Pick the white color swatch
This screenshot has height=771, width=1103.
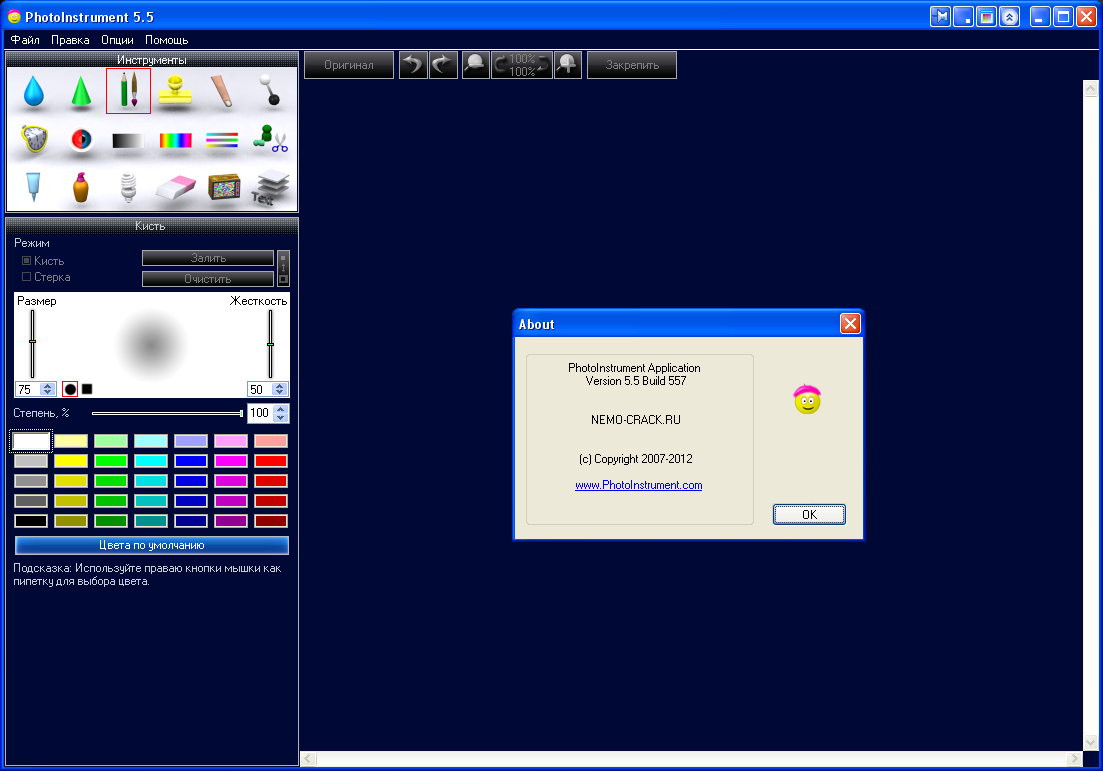pos(31,441)
